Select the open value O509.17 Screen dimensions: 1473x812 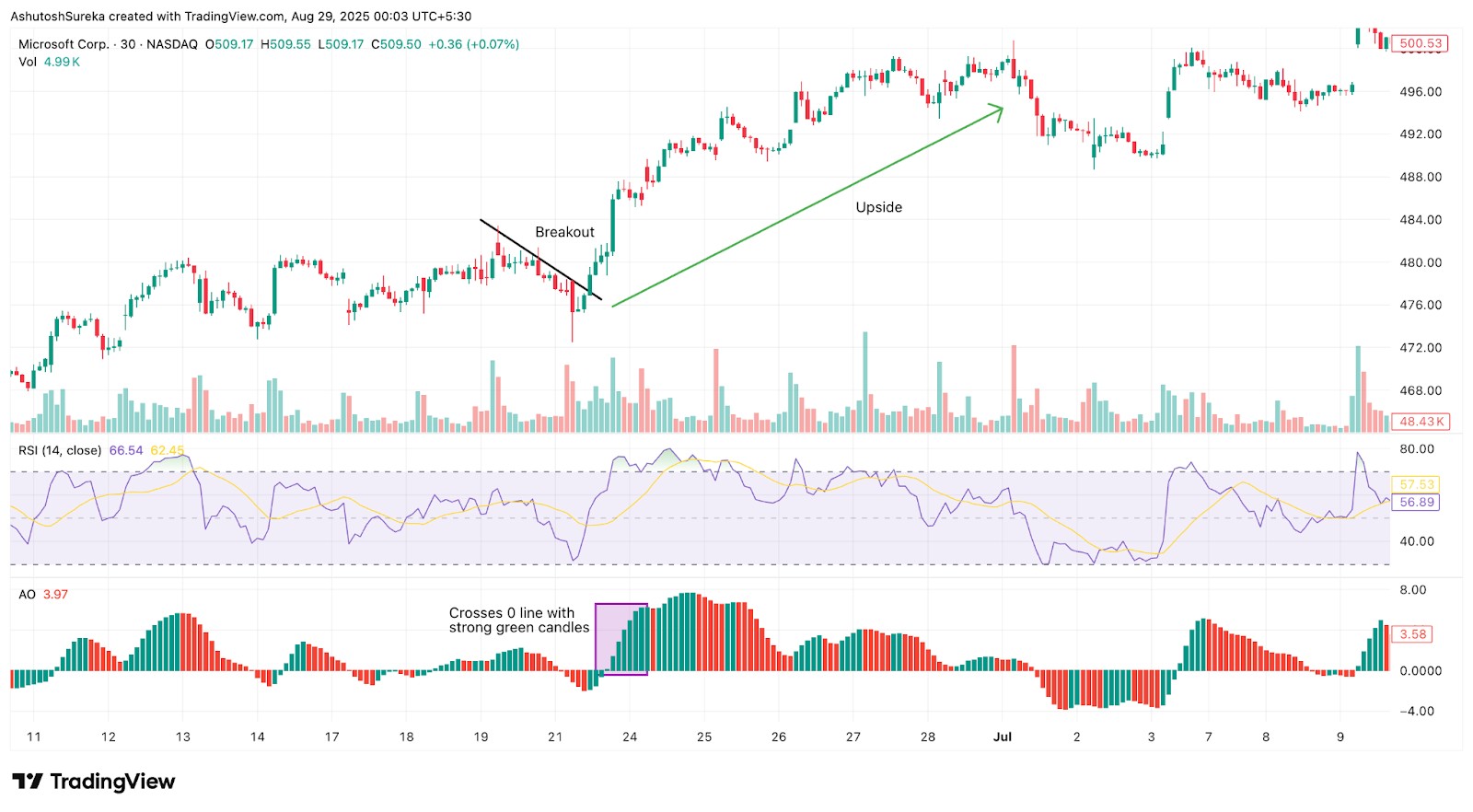click(229, 44)
